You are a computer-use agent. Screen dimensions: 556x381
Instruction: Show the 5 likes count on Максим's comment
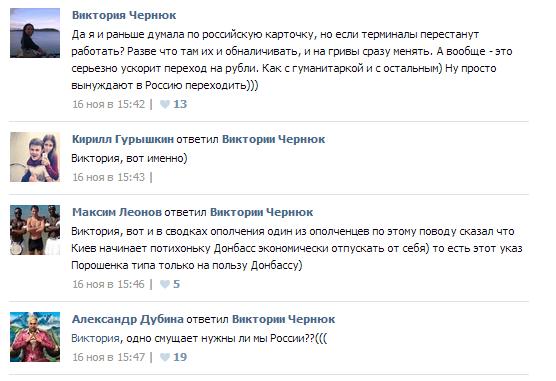pos(177,284)
